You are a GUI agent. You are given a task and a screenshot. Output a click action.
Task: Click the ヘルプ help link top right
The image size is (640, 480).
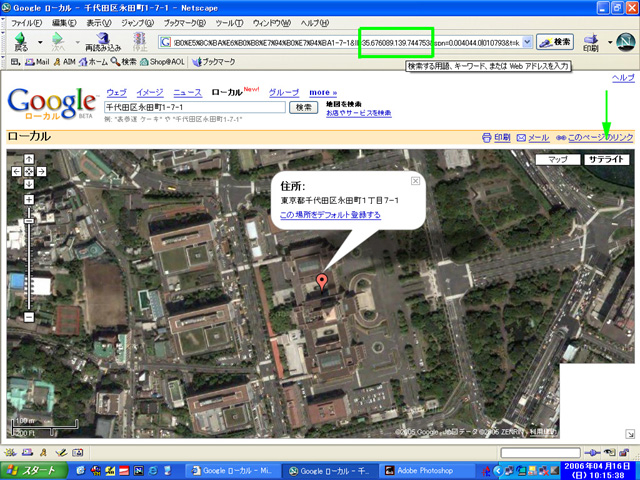click(623, 78)
